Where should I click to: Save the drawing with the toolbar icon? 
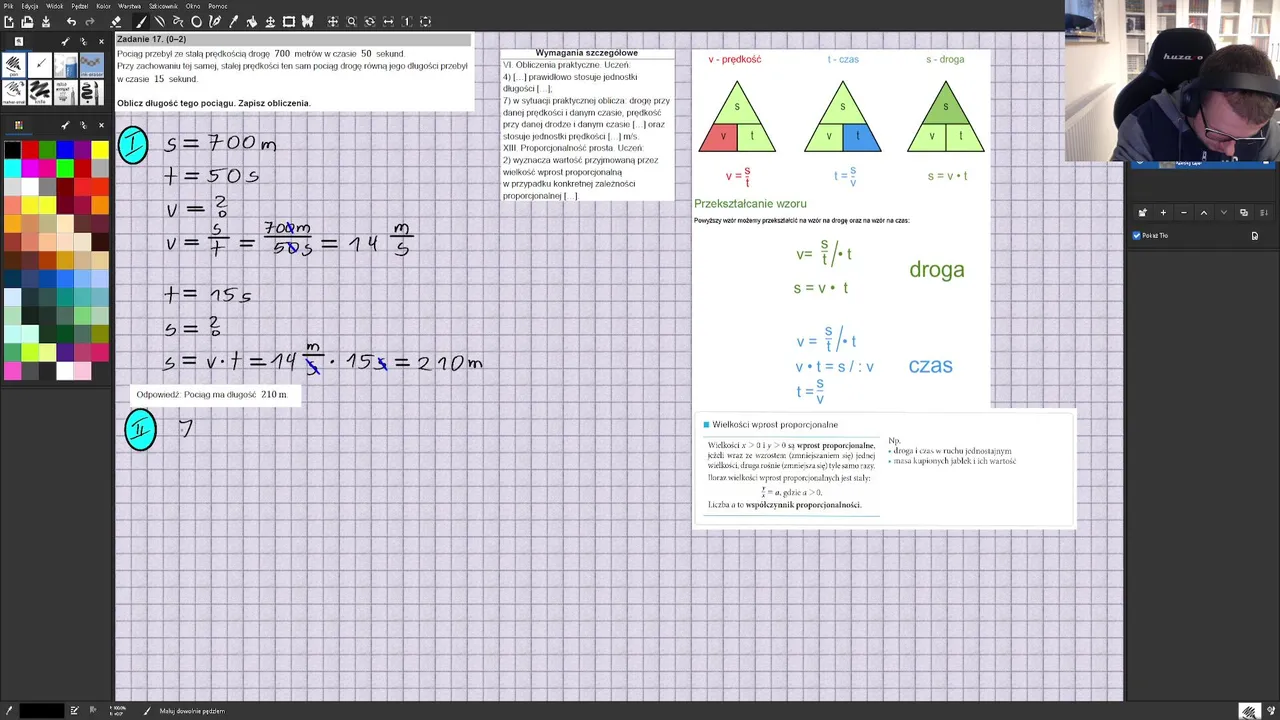click(x=46, y=22)
